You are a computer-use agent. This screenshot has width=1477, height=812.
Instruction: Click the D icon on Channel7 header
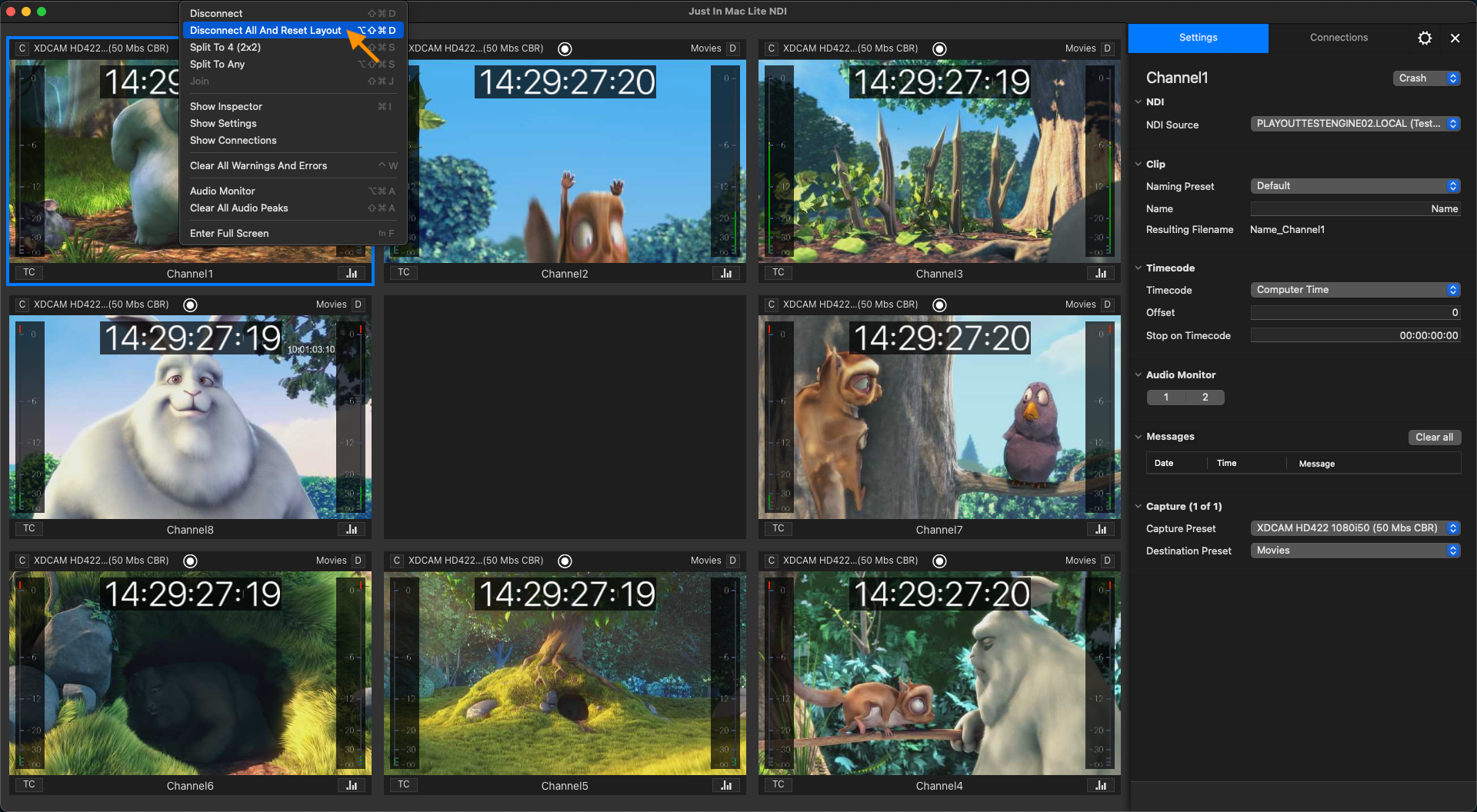tap(1107, 304)
